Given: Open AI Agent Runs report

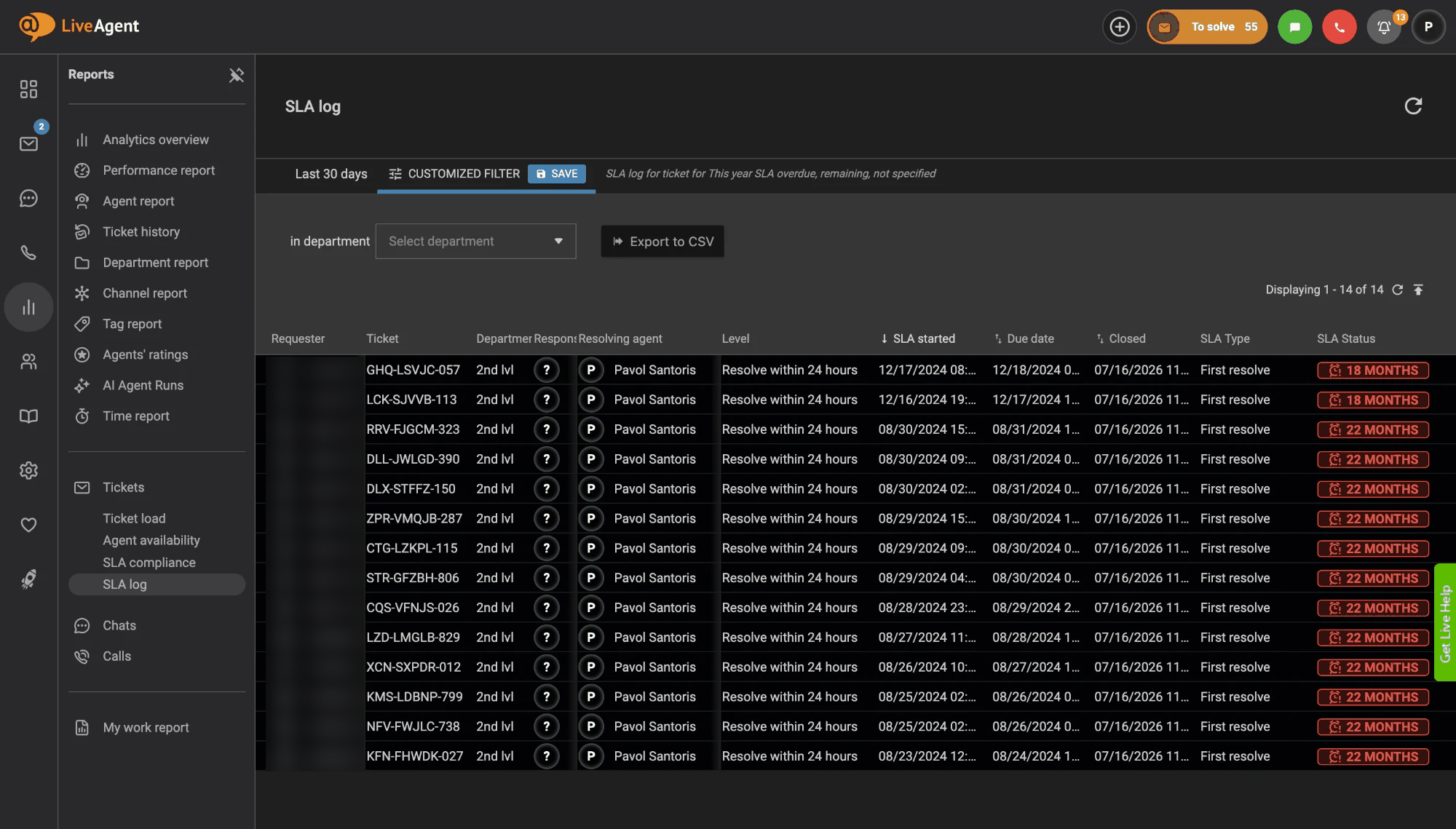Looking at the screenshot, I should (143, 386).
